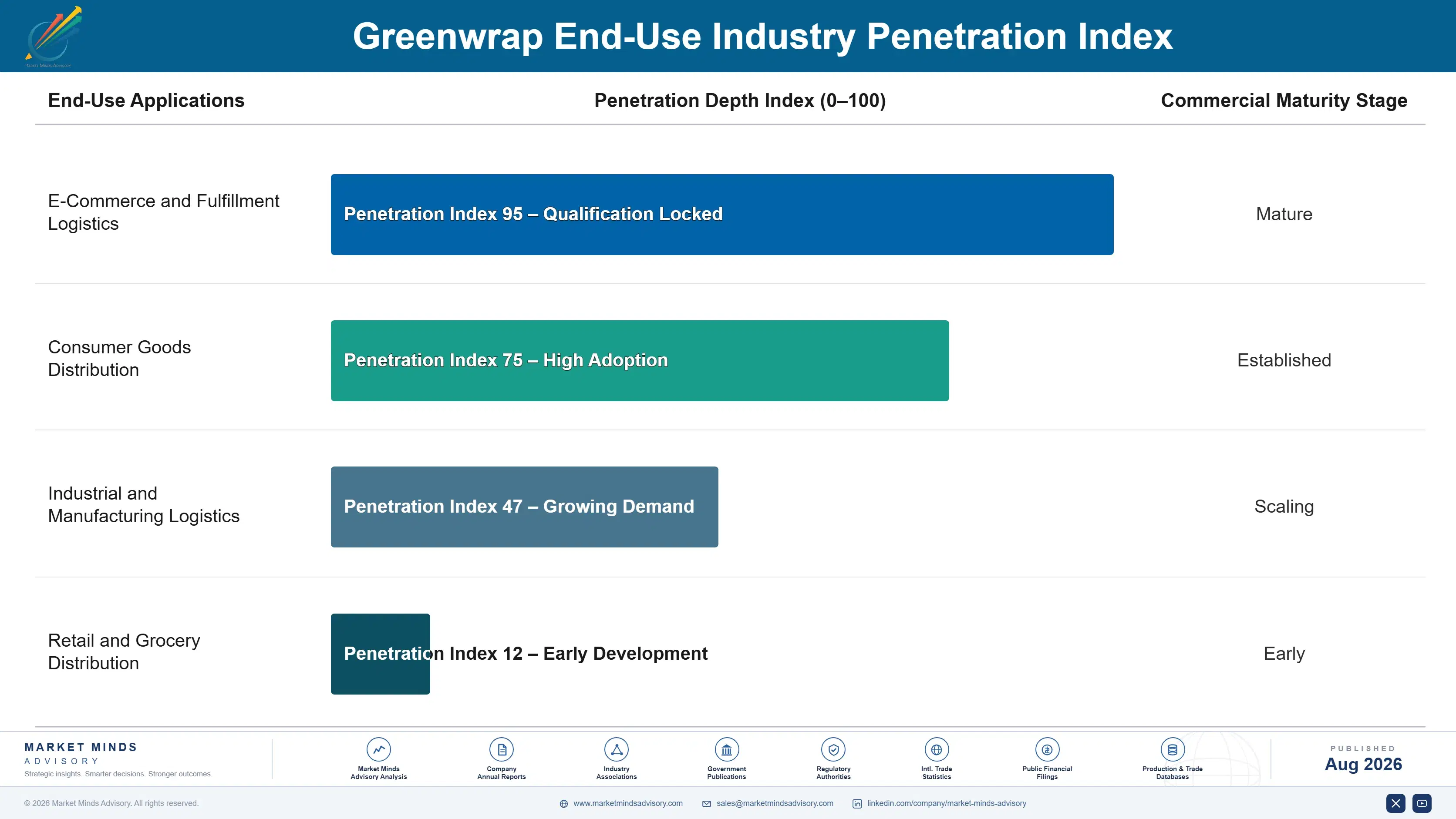The image size is (1456, 819).
Task: Click the End-Use Applications column header
Action: point(146,101)
